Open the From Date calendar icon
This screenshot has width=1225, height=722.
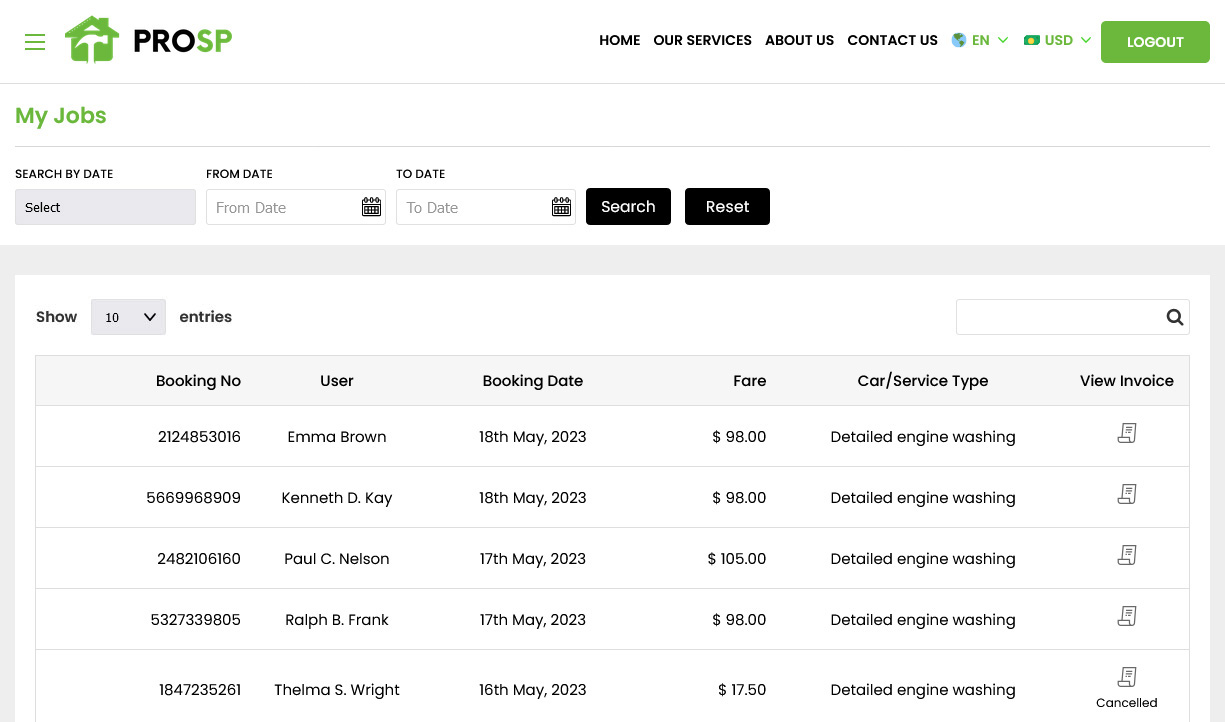[x=371, y=207]
